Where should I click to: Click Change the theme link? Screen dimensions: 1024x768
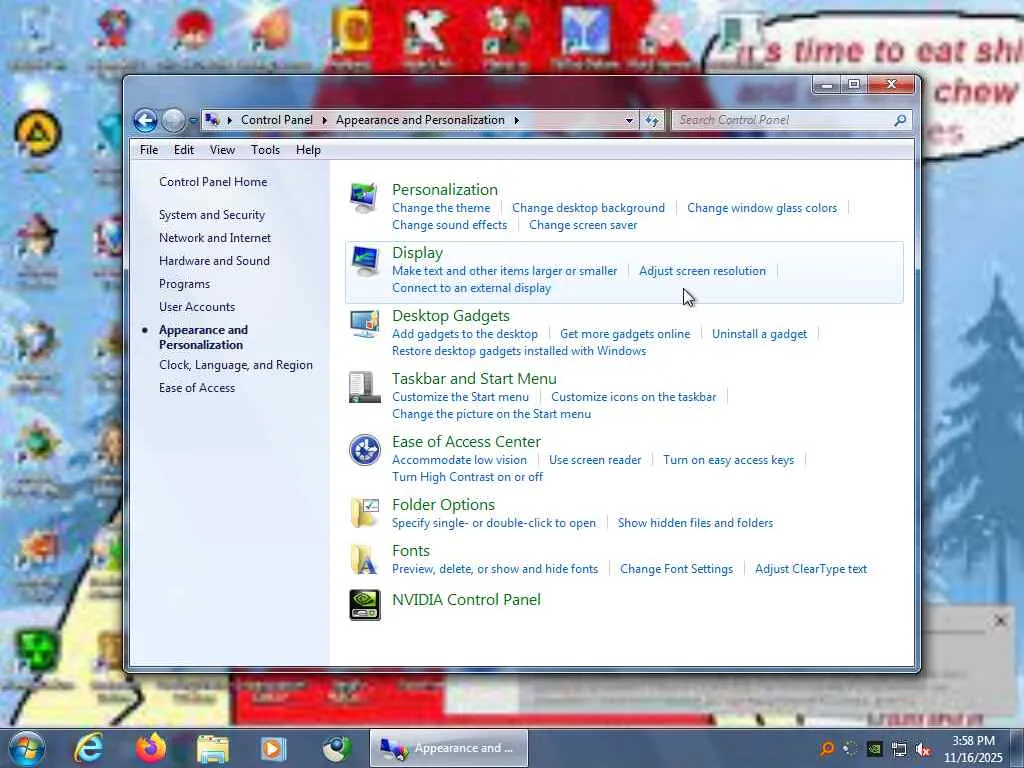[x=441, y=208]
